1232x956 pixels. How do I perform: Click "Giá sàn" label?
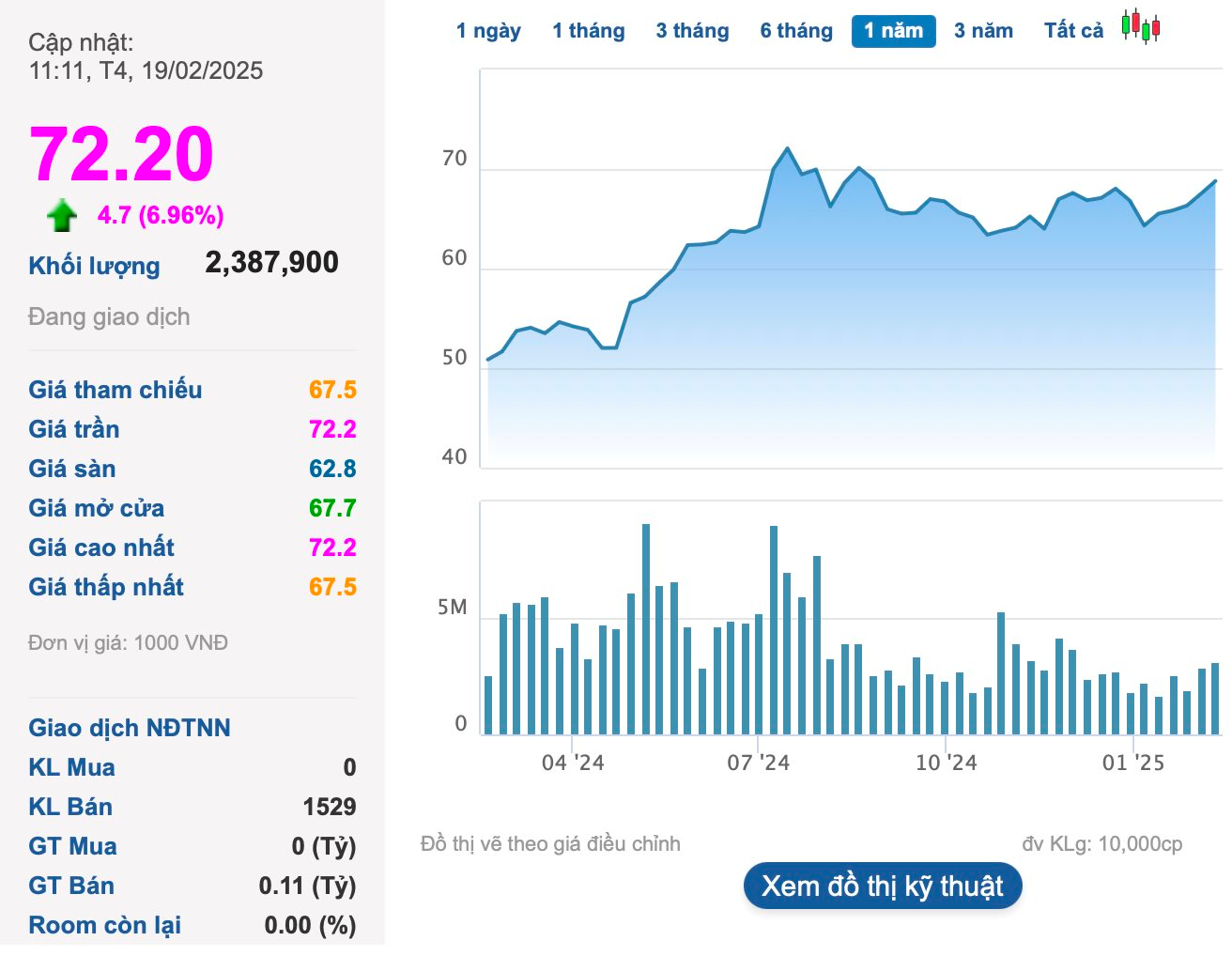[x=72, y=469]
